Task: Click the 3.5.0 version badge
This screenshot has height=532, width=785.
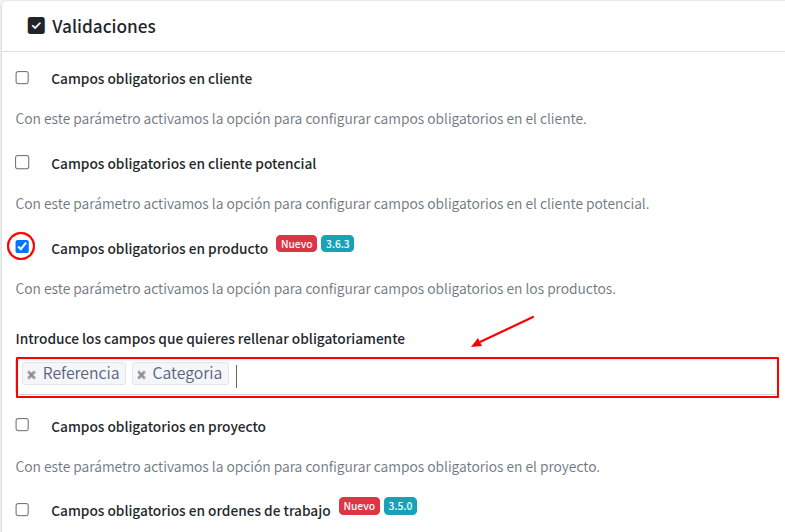Action: (400, 507)
